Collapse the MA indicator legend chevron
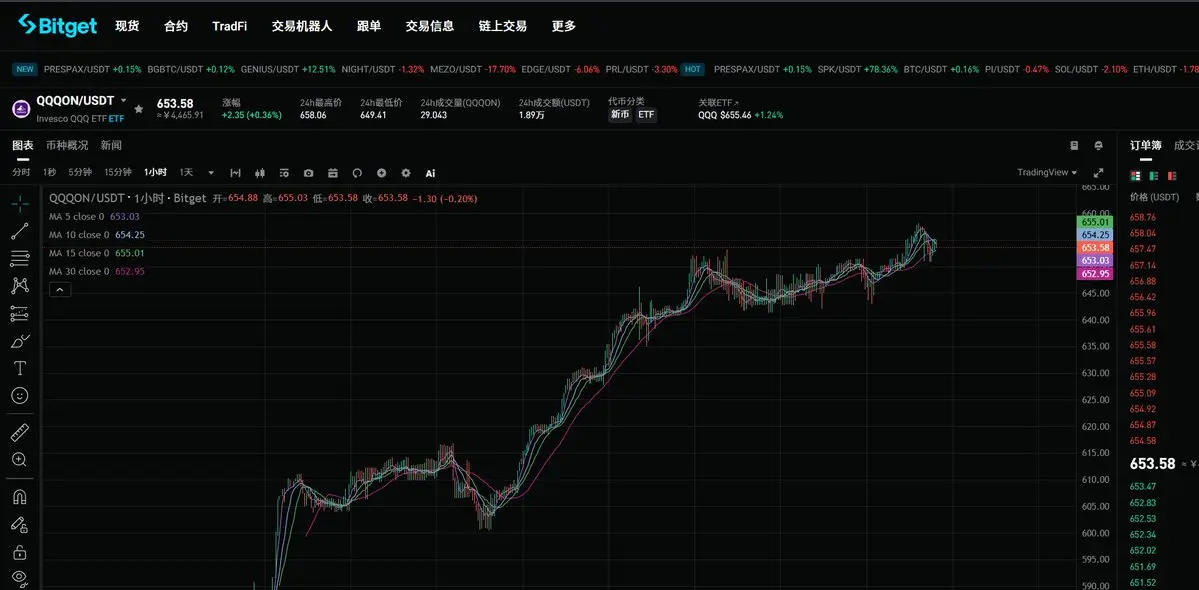The image size is (1199, 590). tap(60, 290)
